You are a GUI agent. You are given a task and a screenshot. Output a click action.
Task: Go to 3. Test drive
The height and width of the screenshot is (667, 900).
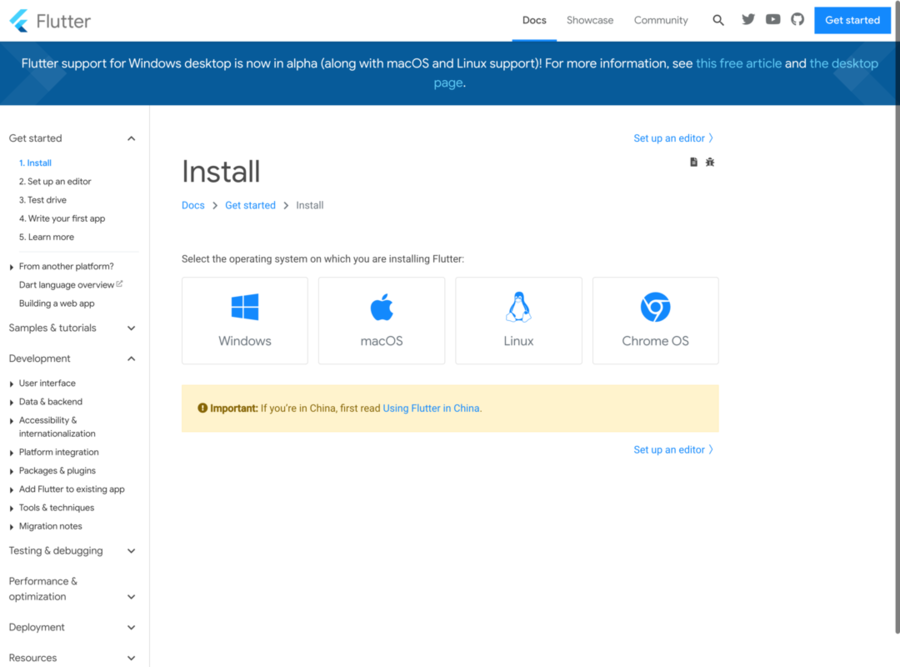(x=42, y=200)
